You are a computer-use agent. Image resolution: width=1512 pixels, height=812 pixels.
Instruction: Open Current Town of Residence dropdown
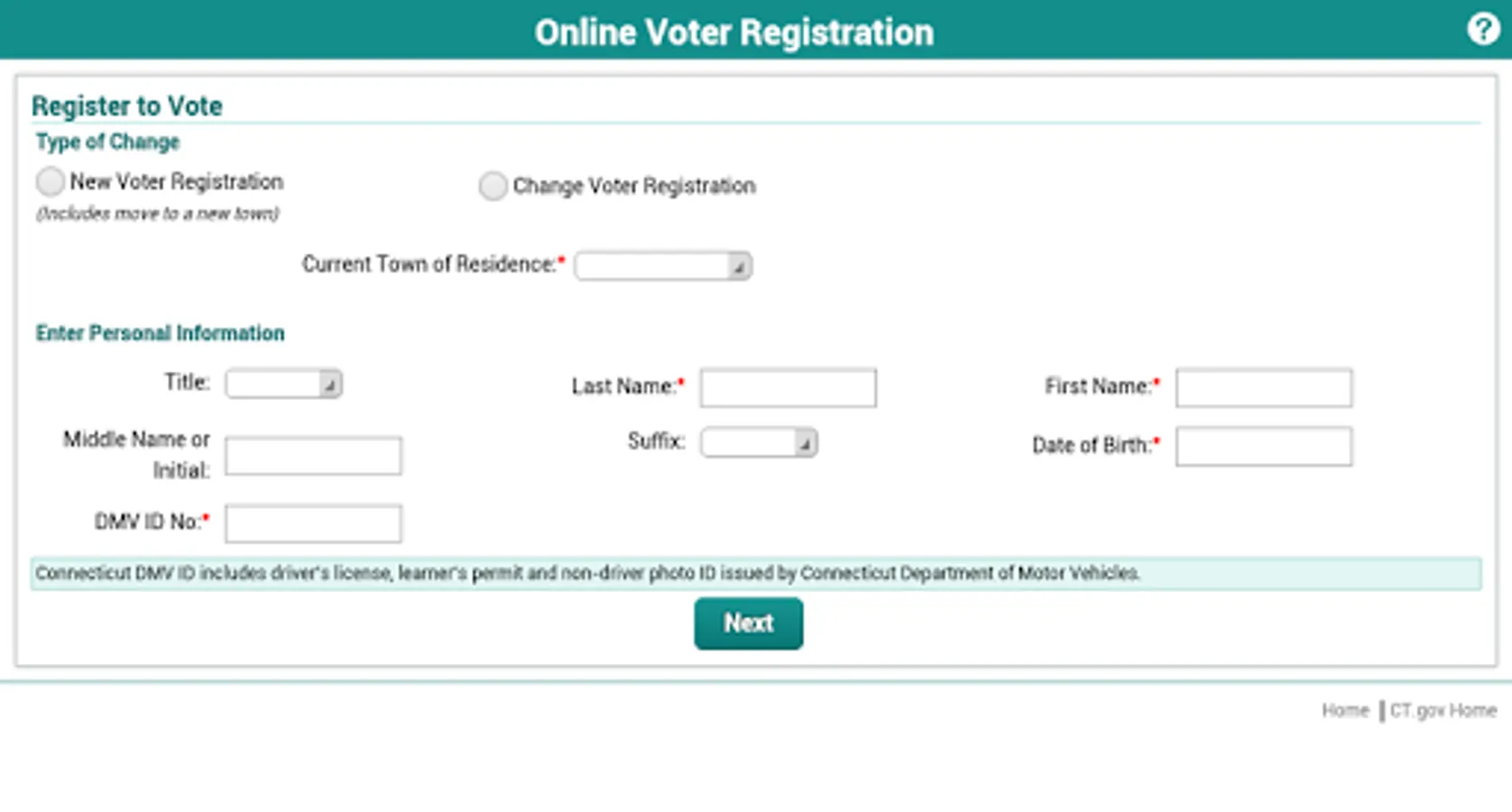pos(663,266)
